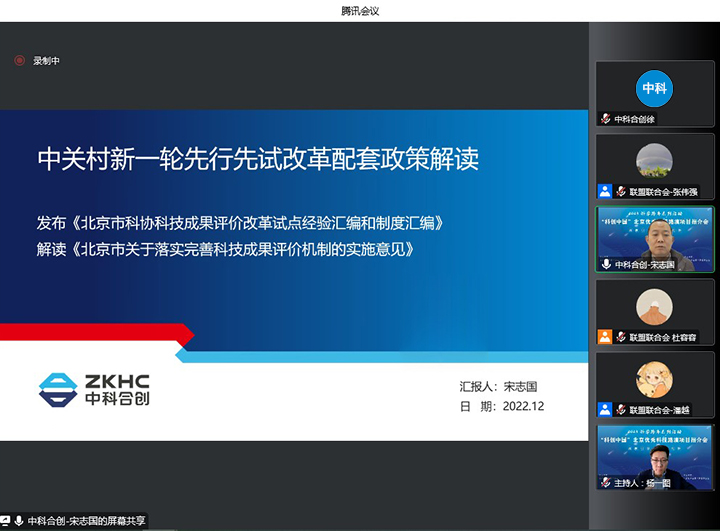
Task: Click mic icon beside 中科合创-宋志国的屏幕共享 label
Action: coord(19,521)
